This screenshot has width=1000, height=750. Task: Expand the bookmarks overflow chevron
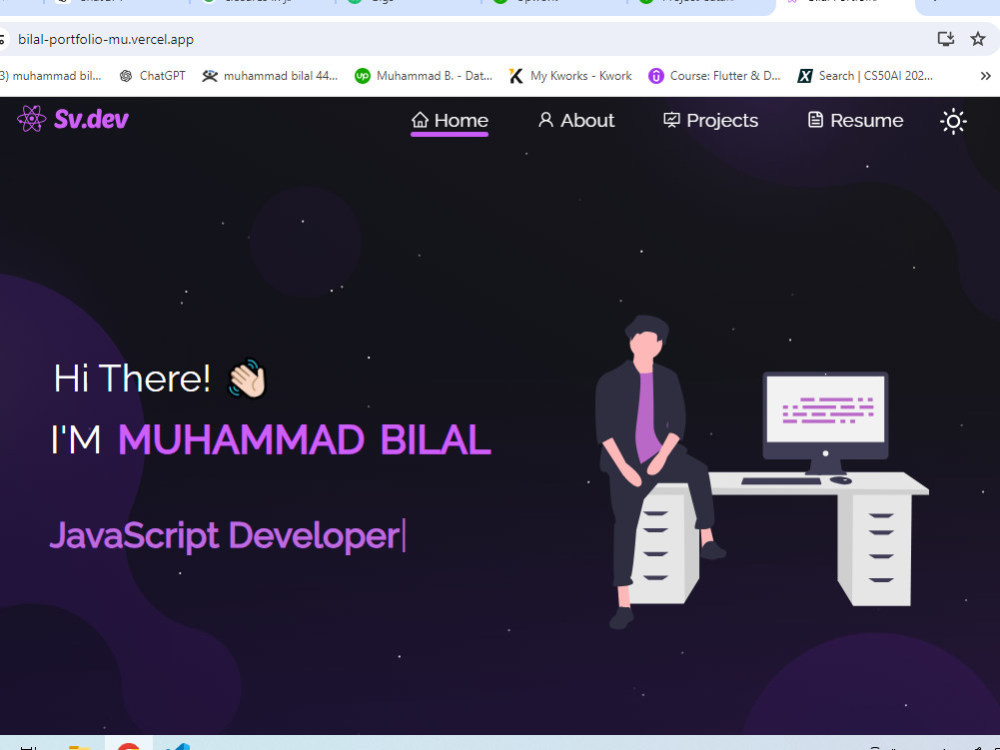(x=985, y=76)
